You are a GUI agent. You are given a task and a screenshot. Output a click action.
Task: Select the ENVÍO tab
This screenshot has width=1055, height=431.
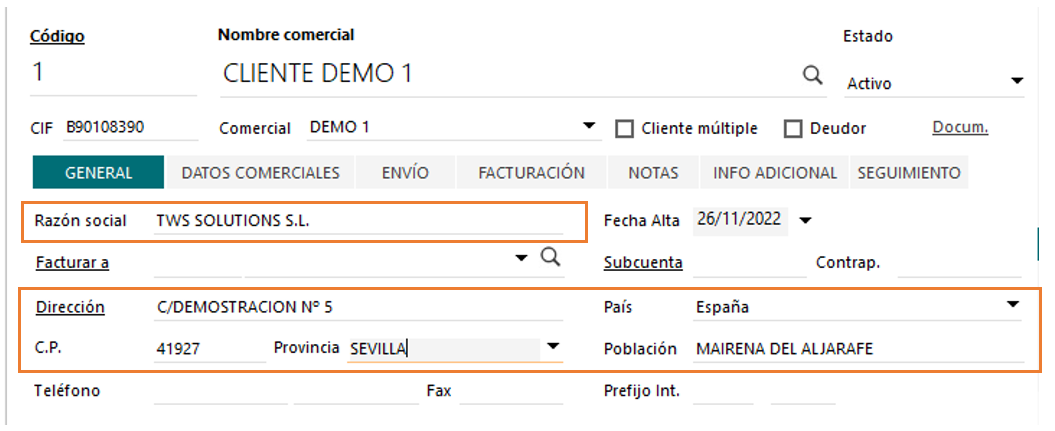pyautogui.click(x=405, y=173)
